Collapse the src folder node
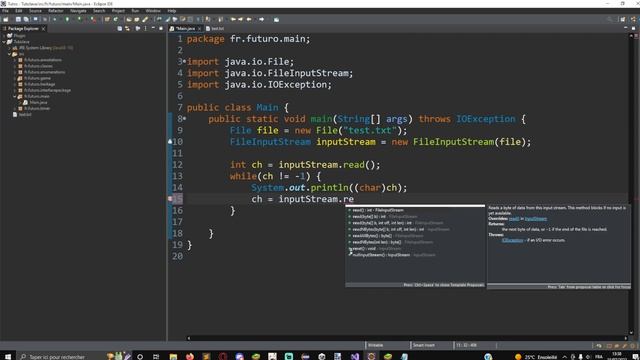Screen dimensions: 640x360 pyautogui.click(x=9, y=54)
